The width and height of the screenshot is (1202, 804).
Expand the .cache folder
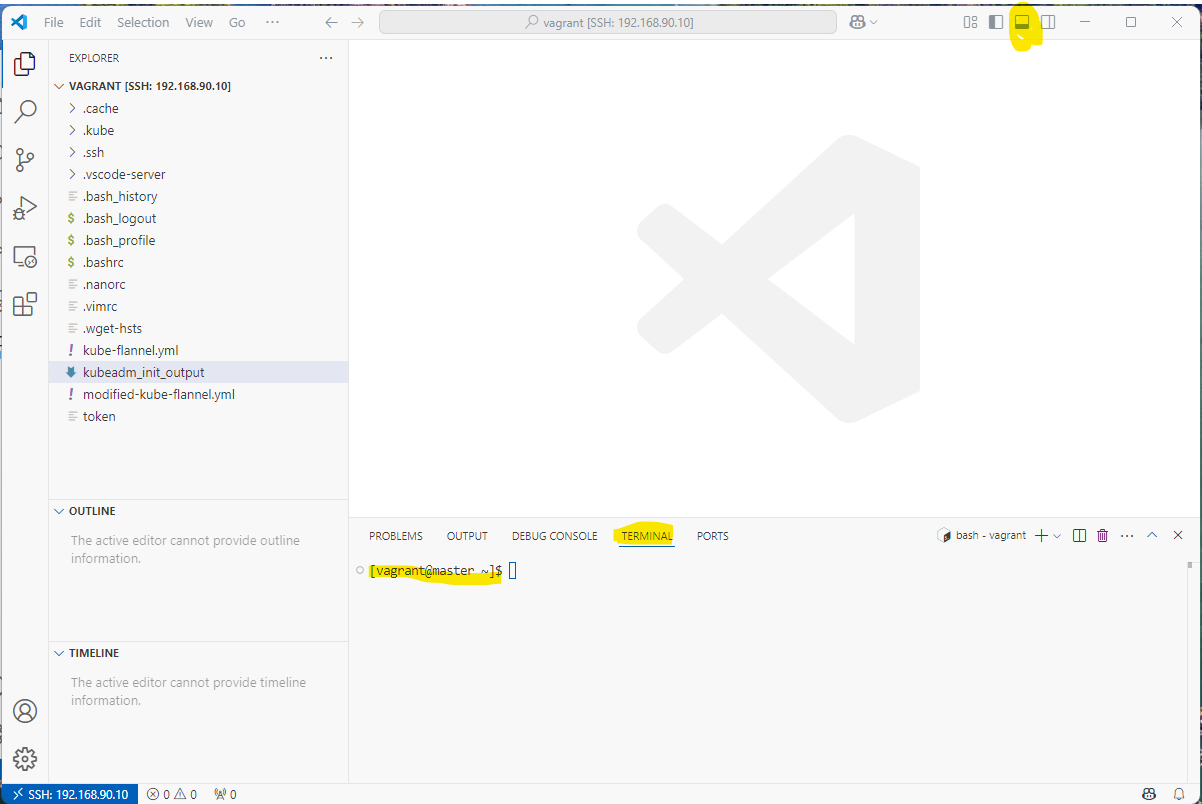(x=198, y=108)
